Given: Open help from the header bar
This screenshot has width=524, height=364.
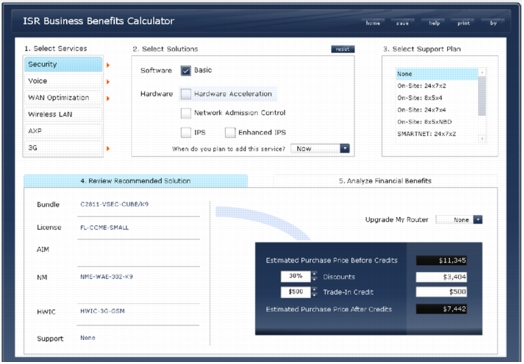Looking at the screenshot, I should [x=434, y=23].
